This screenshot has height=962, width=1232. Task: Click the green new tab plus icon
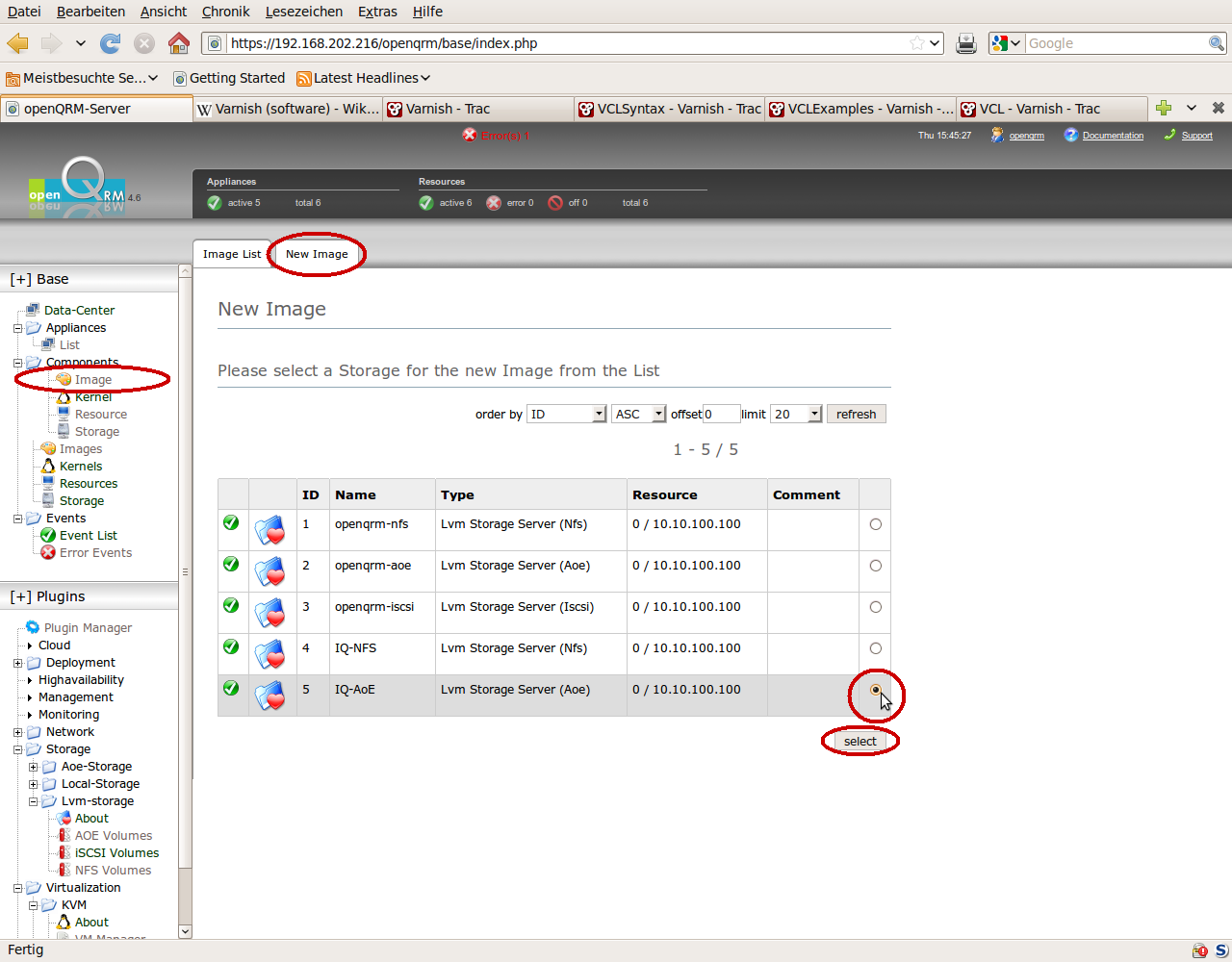click(1164, 108)
